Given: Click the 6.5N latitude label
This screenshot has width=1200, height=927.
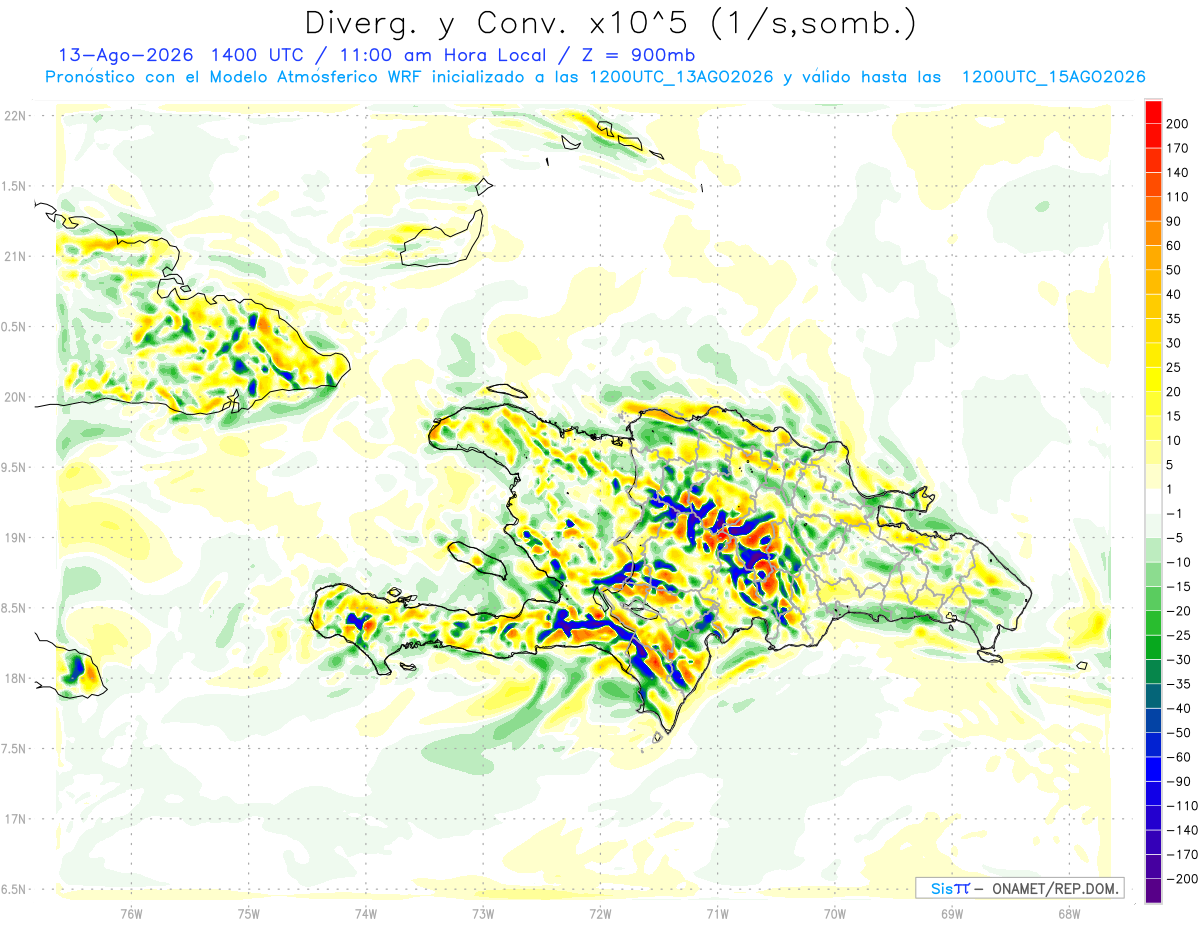Looking at the screenshot, I should click(x=14, y=889).
